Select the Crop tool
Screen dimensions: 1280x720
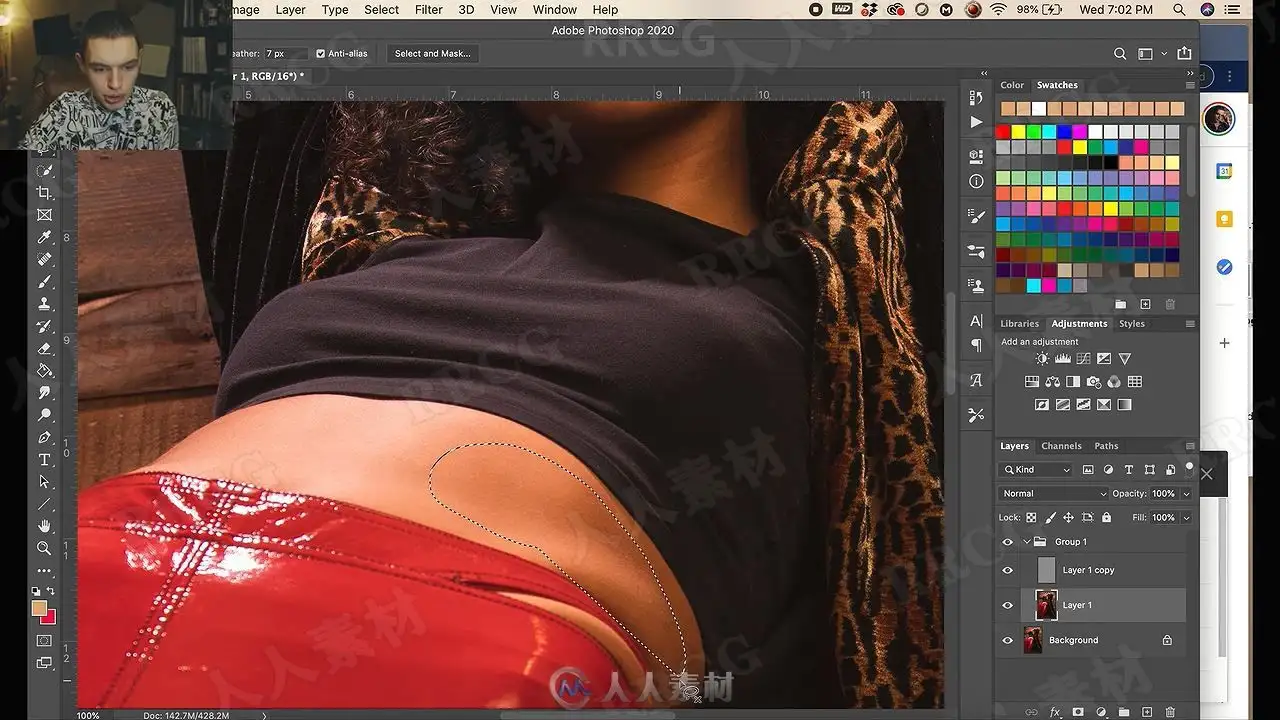(x=44, y=193)
